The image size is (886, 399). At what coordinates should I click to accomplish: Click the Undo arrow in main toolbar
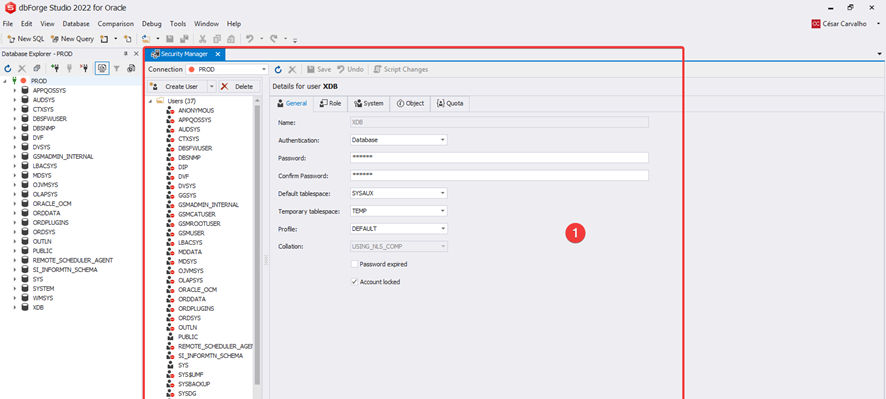(x=249, y=39)
